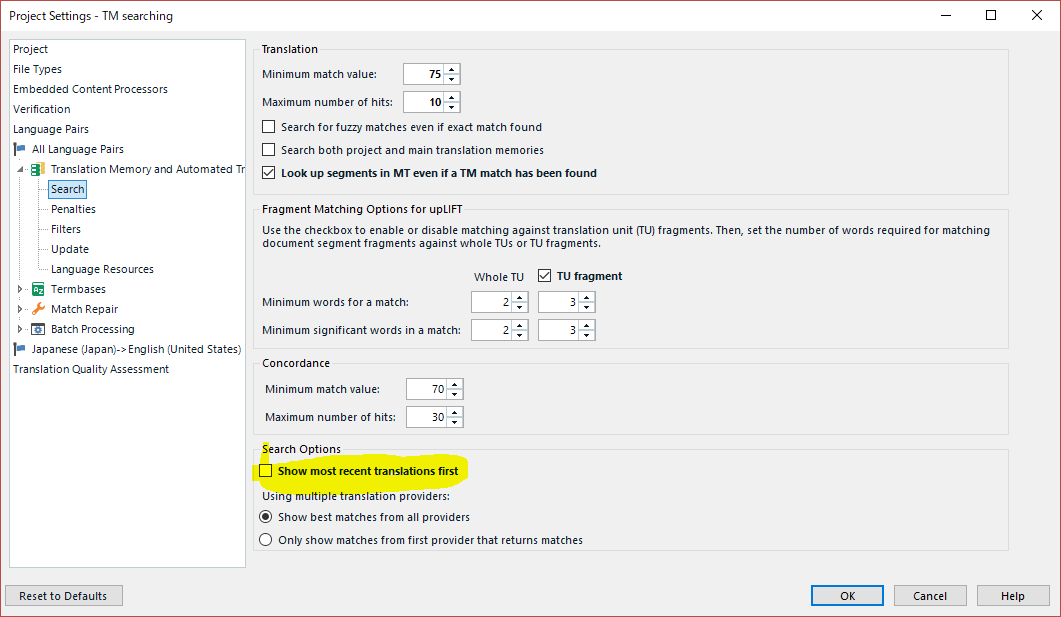
Task: Click the All Language Pairs flag icon
Action: pos(20,149)
